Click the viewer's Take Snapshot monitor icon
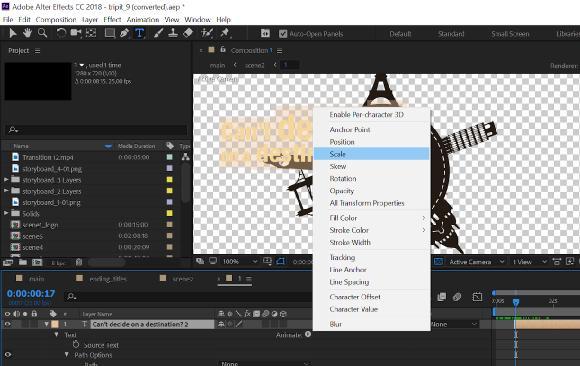580x366 pixels. tap(213, 261)
